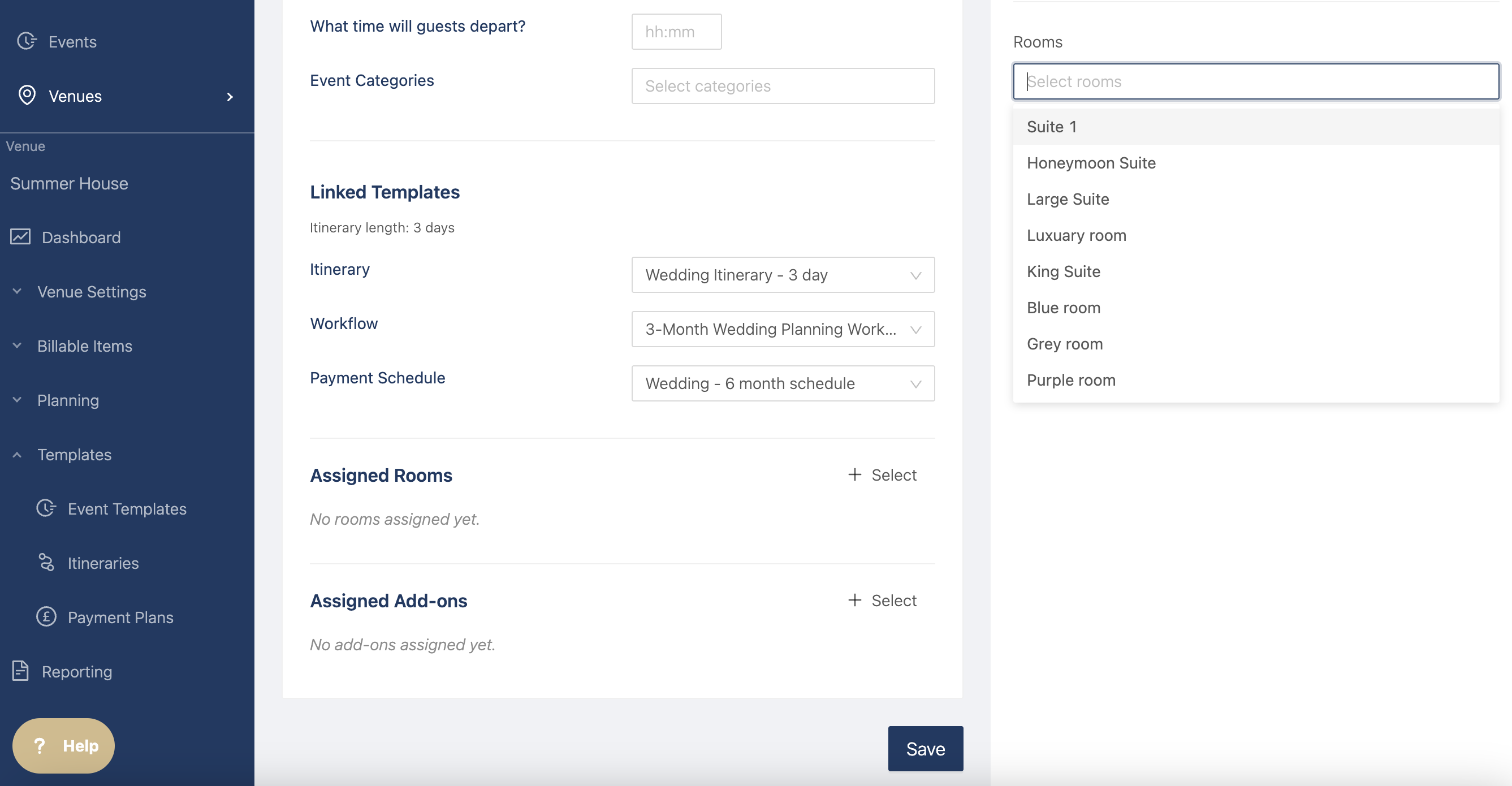
Task: Click the Reporting document icon
Action: (x=20, y=670)
